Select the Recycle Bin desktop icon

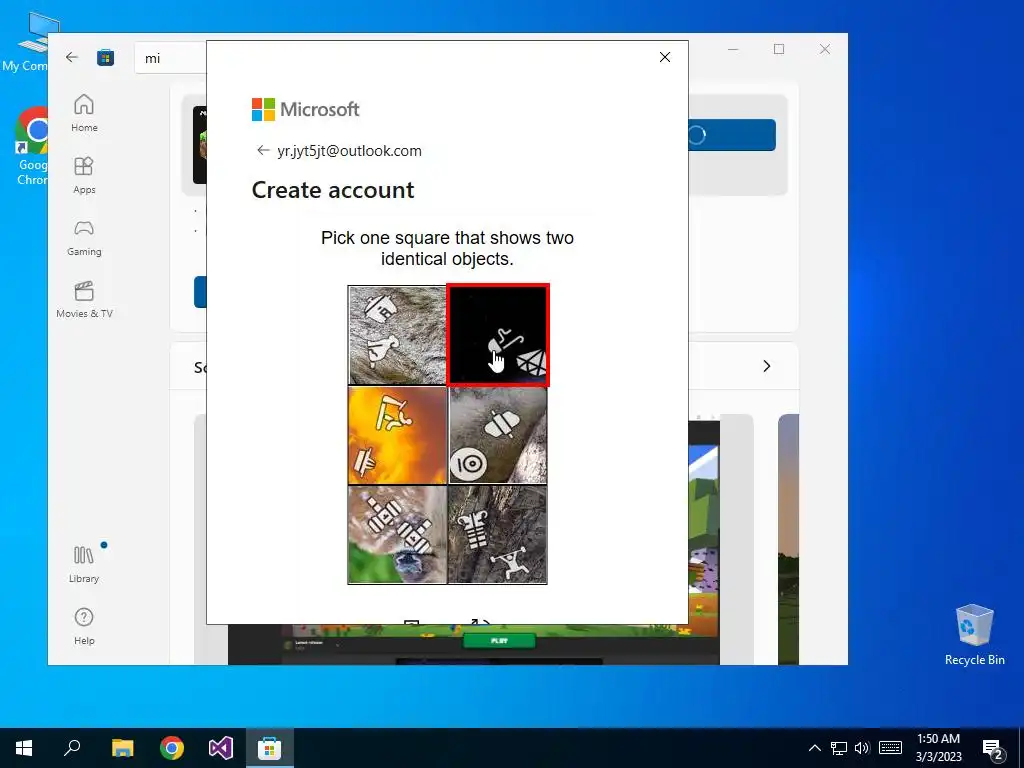974,634
